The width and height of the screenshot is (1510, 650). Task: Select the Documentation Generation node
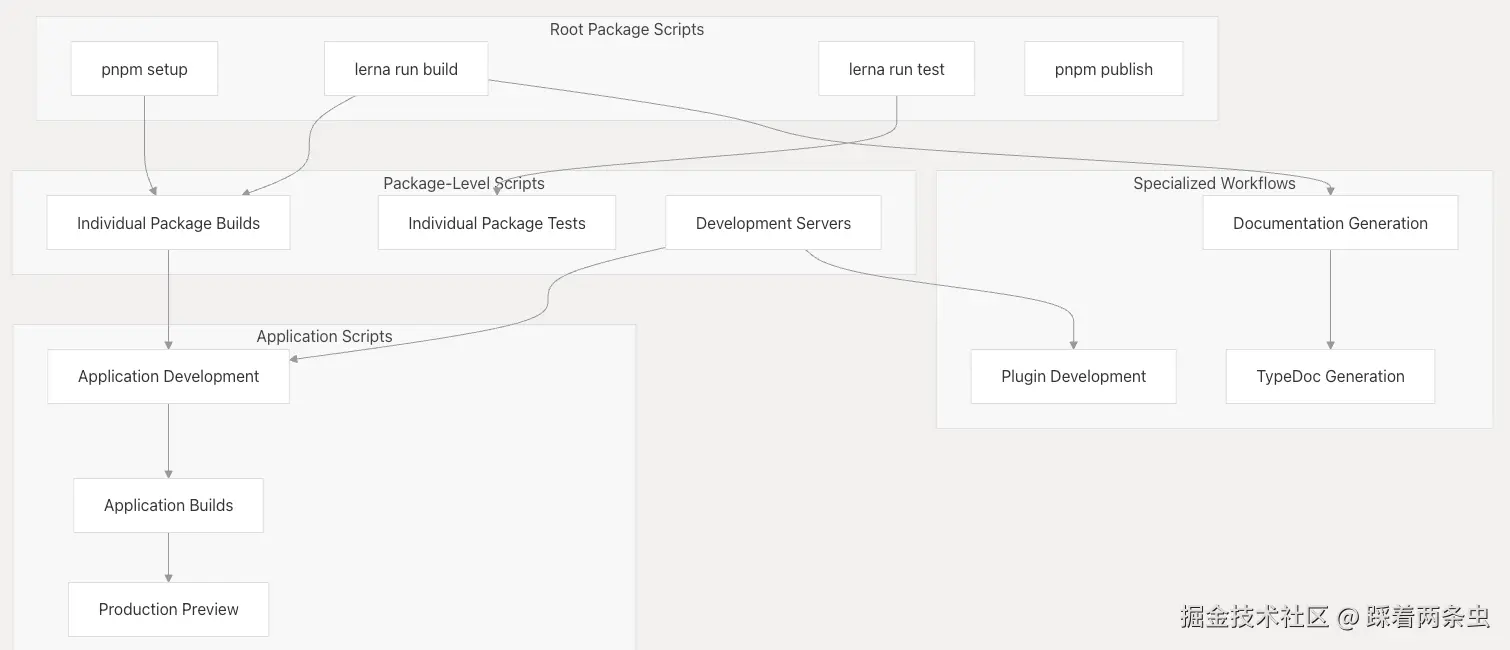[x=1330, y=223]
